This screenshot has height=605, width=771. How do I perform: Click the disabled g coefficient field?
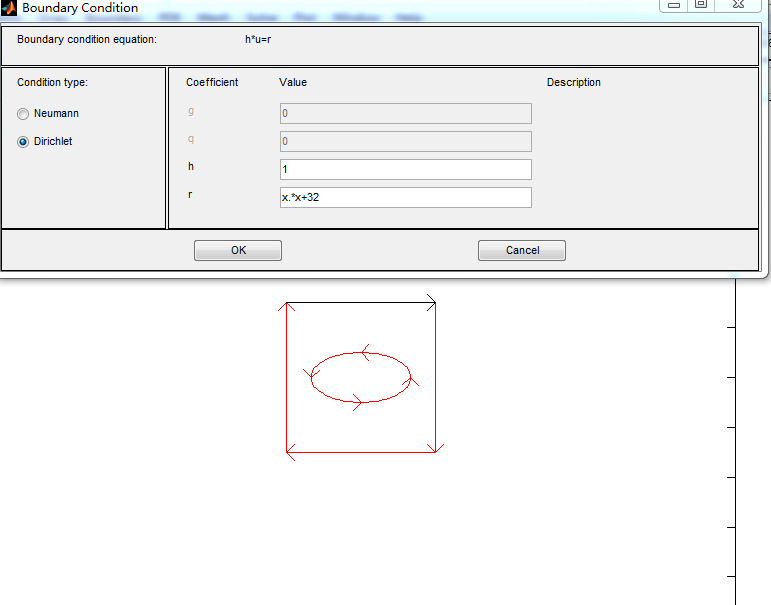[406, 113]
